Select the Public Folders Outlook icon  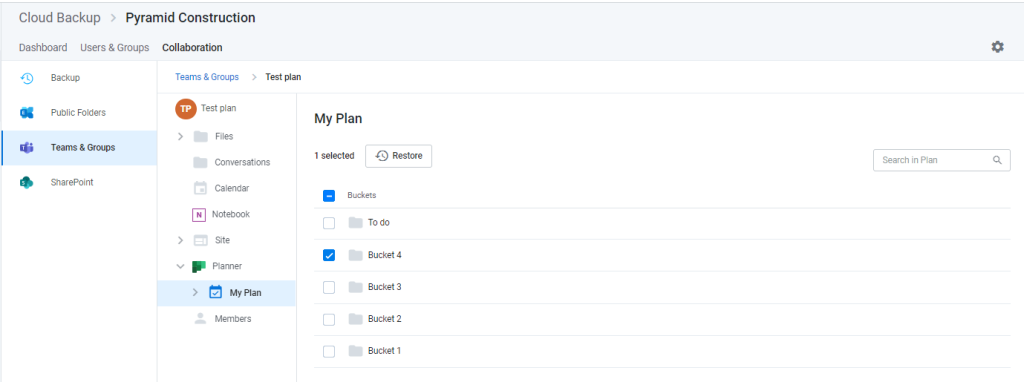pos(27,113)
